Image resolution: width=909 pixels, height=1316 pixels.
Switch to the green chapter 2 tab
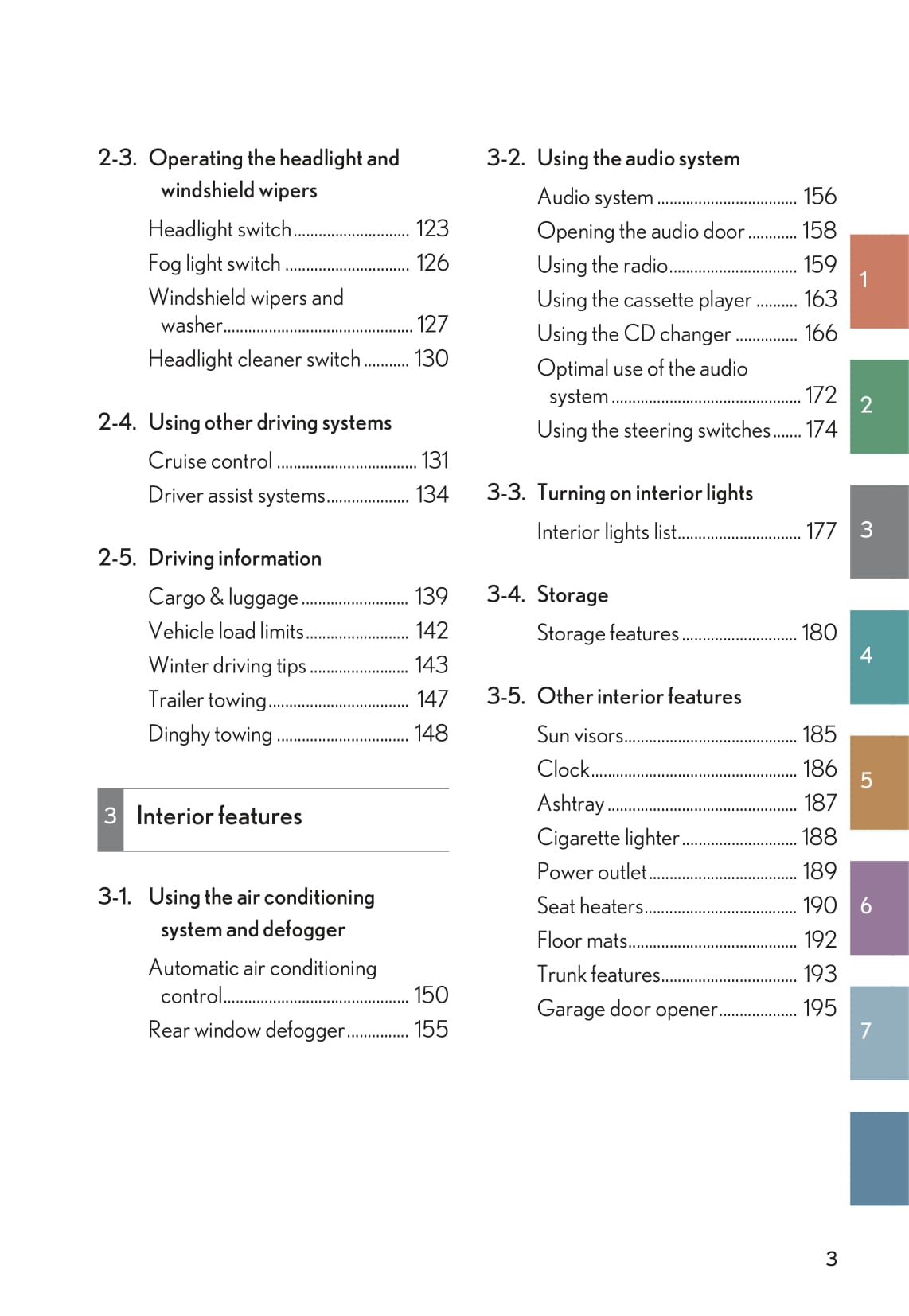tap(879, 406)
